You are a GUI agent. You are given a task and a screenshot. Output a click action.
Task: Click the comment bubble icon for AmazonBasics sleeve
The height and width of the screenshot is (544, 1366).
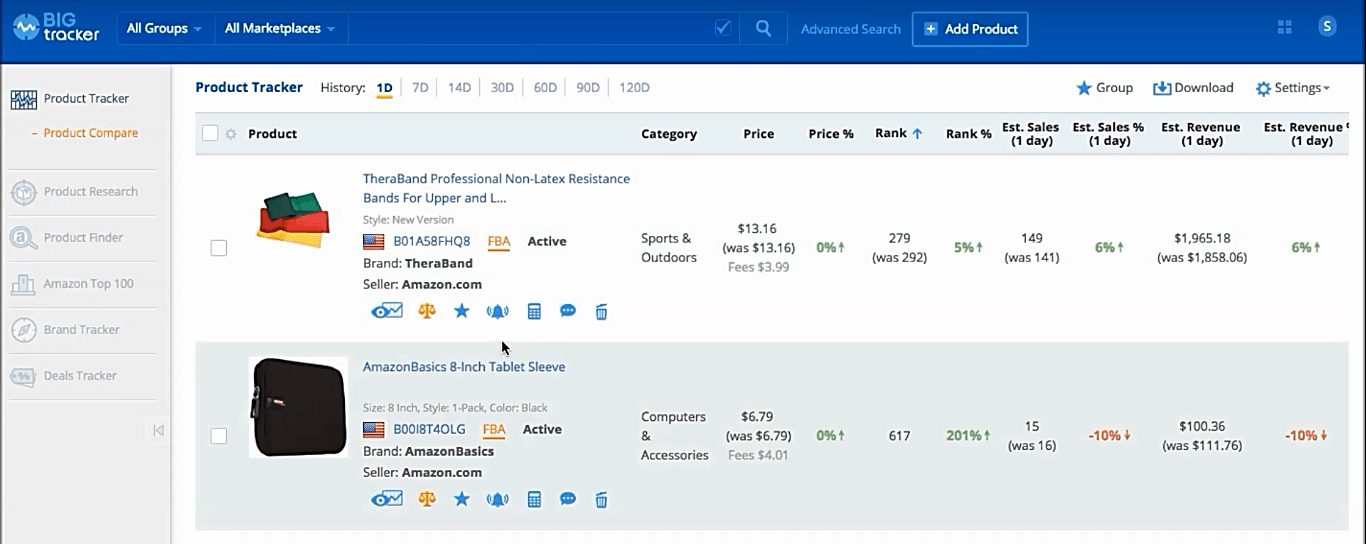(x=568, y=500)
